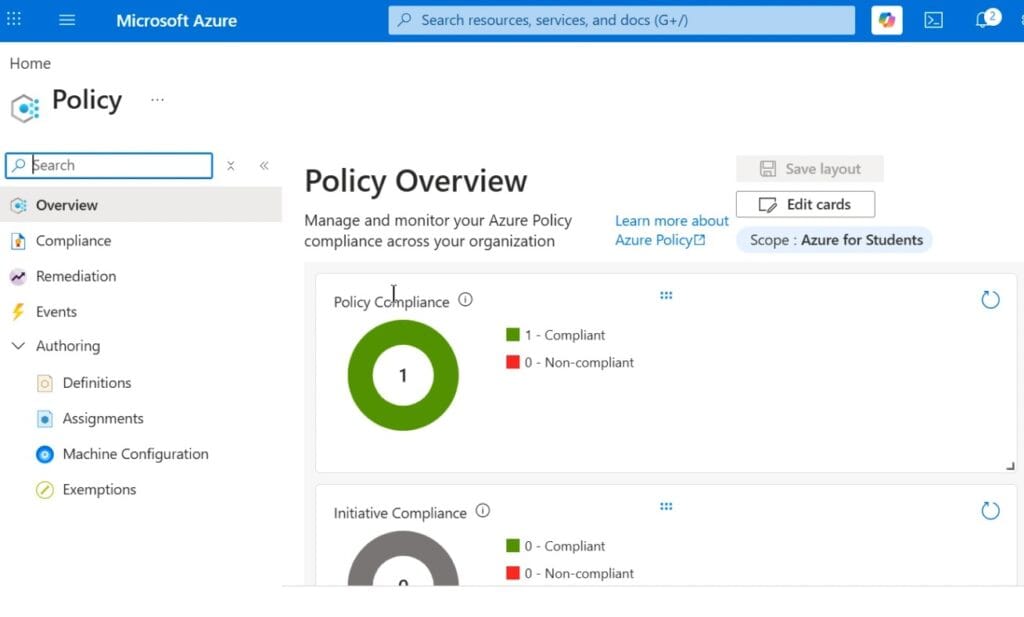The width and height of the screenshot is (1024, 617).
Task: Click the '0 - Compliant' text in Initiative Compliance
Action: [x=565, y=546]
